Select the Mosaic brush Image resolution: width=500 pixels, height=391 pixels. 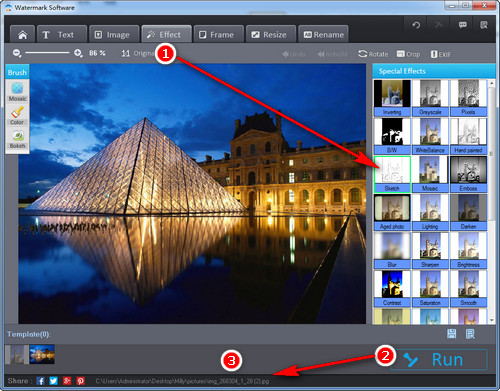tap(17, 91)
